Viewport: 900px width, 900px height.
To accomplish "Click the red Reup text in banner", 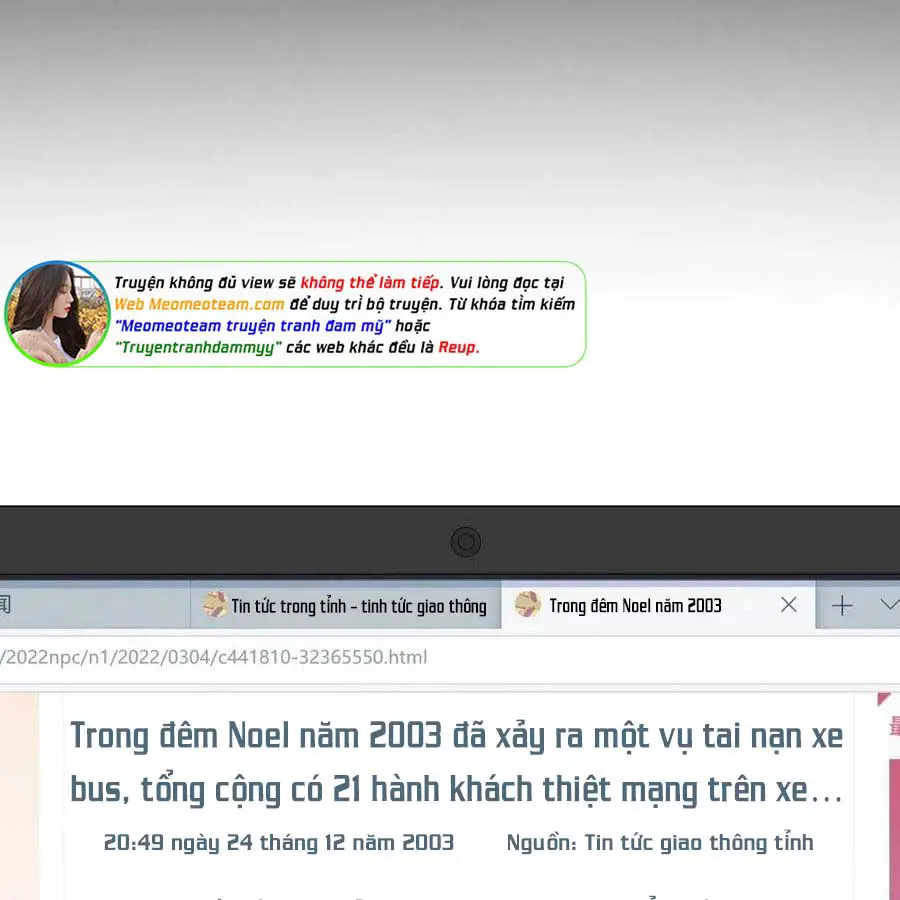I will 458,348.
